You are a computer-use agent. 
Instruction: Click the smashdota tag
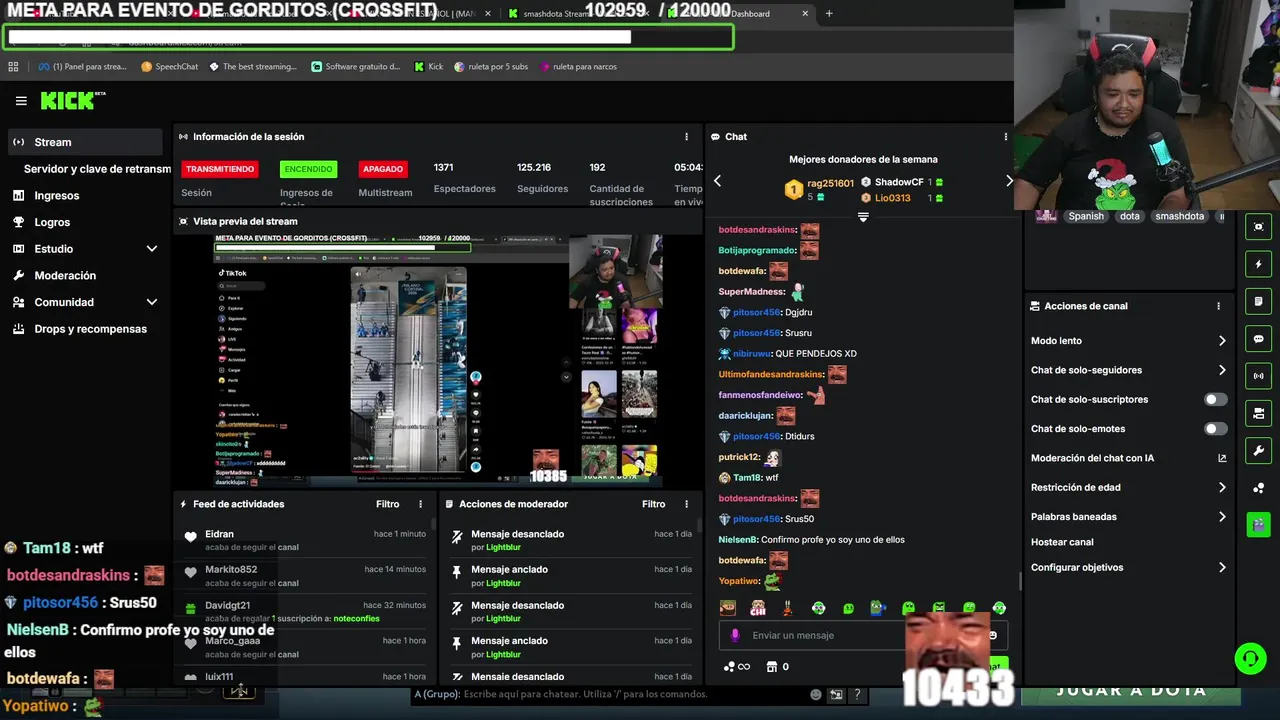pyautogui.click(x=1179, y=216)
